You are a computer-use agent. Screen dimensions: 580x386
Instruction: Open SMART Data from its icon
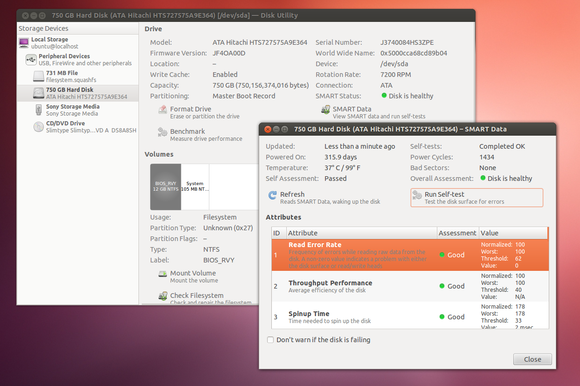click(326, 110)
